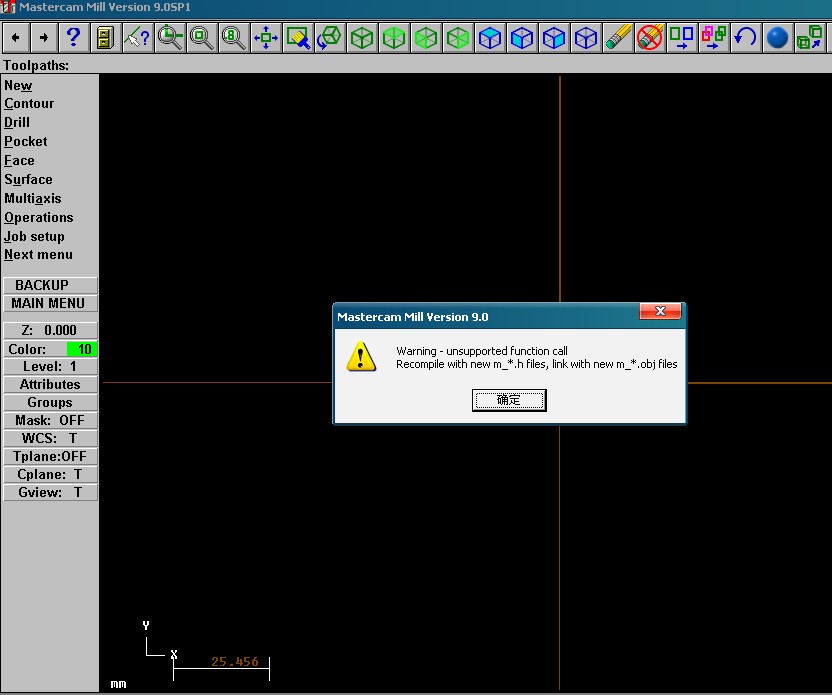This screenshot has height=695, width=832.
Task: Click the third green cube view icon
Action: [426, 38]
